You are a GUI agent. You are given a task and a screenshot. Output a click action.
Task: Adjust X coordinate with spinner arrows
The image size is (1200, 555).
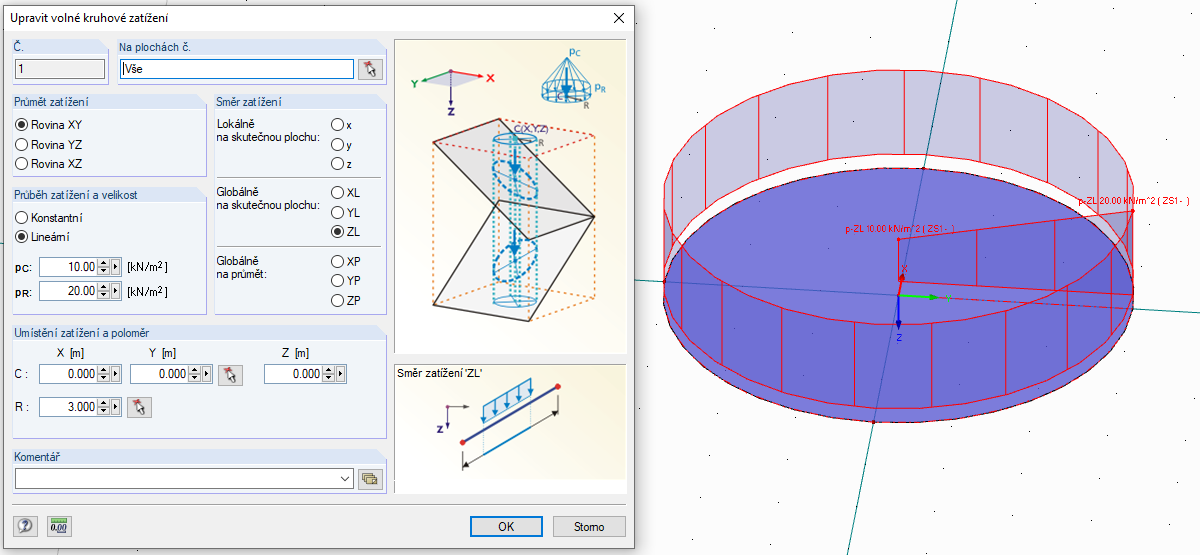(x=103, y=374)
